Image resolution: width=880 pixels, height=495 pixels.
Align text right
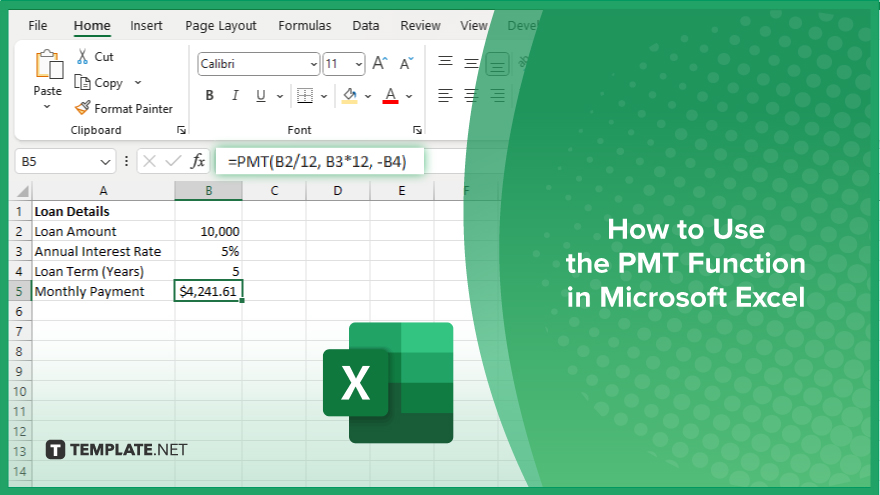pyautogui.click(x=497, y=96)
